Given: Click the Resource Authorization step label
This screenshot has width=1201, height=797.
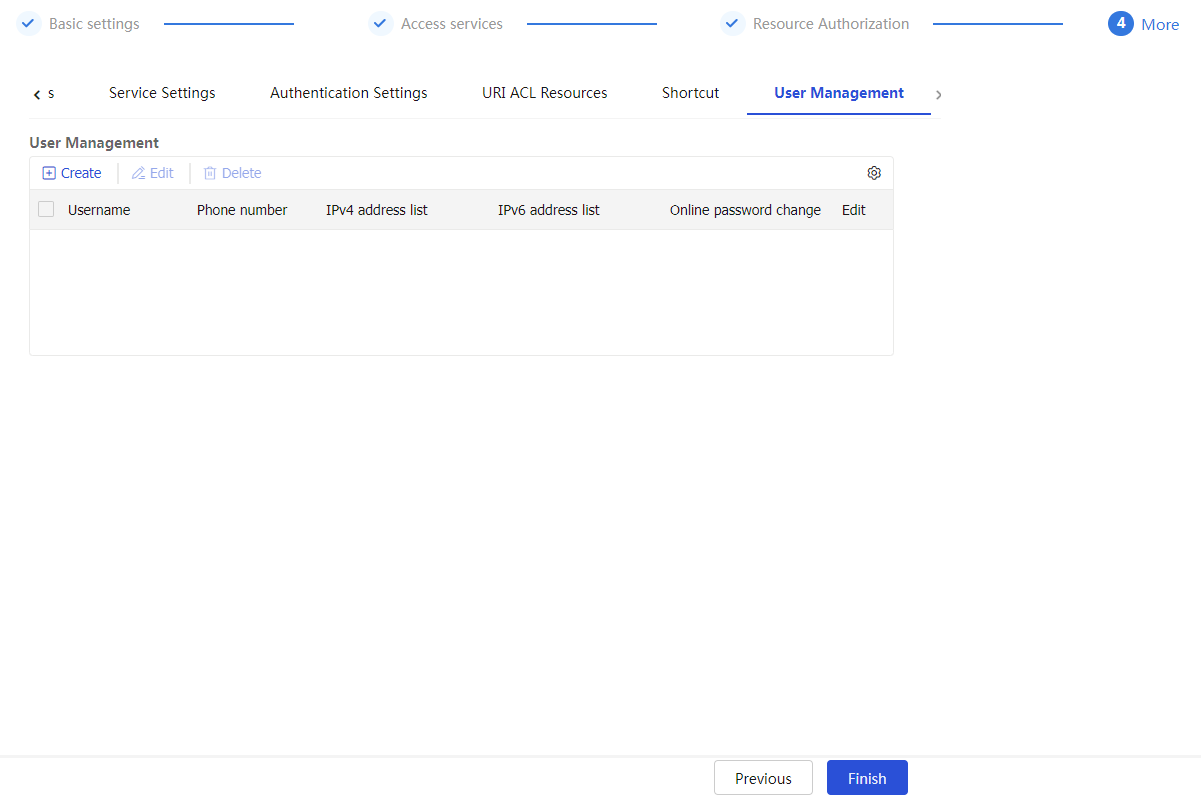Looking at the screenshot, I should (831, 23).
